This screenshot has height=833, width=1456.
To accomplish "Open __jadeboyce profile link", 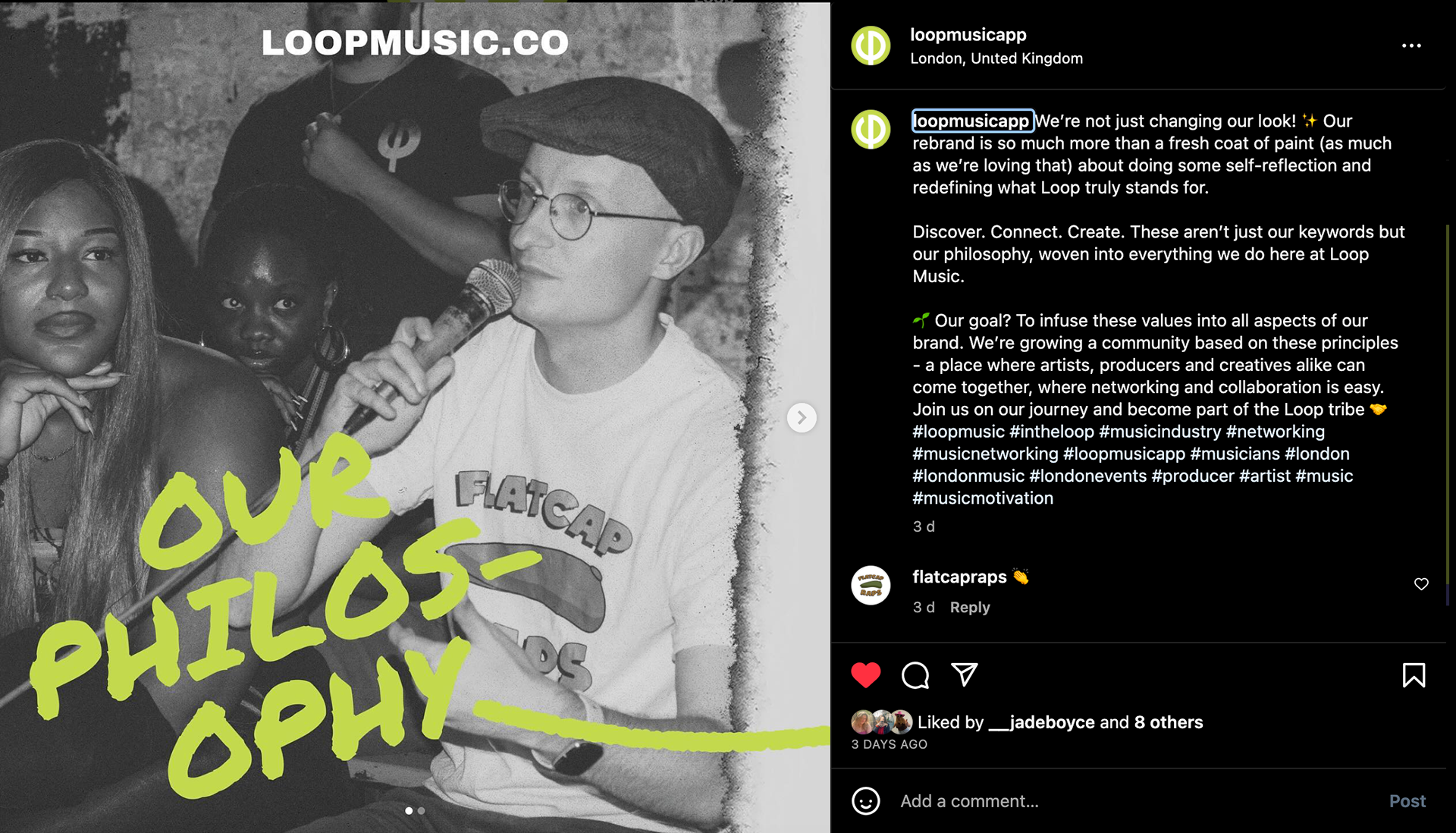I will click(1042, 722).
